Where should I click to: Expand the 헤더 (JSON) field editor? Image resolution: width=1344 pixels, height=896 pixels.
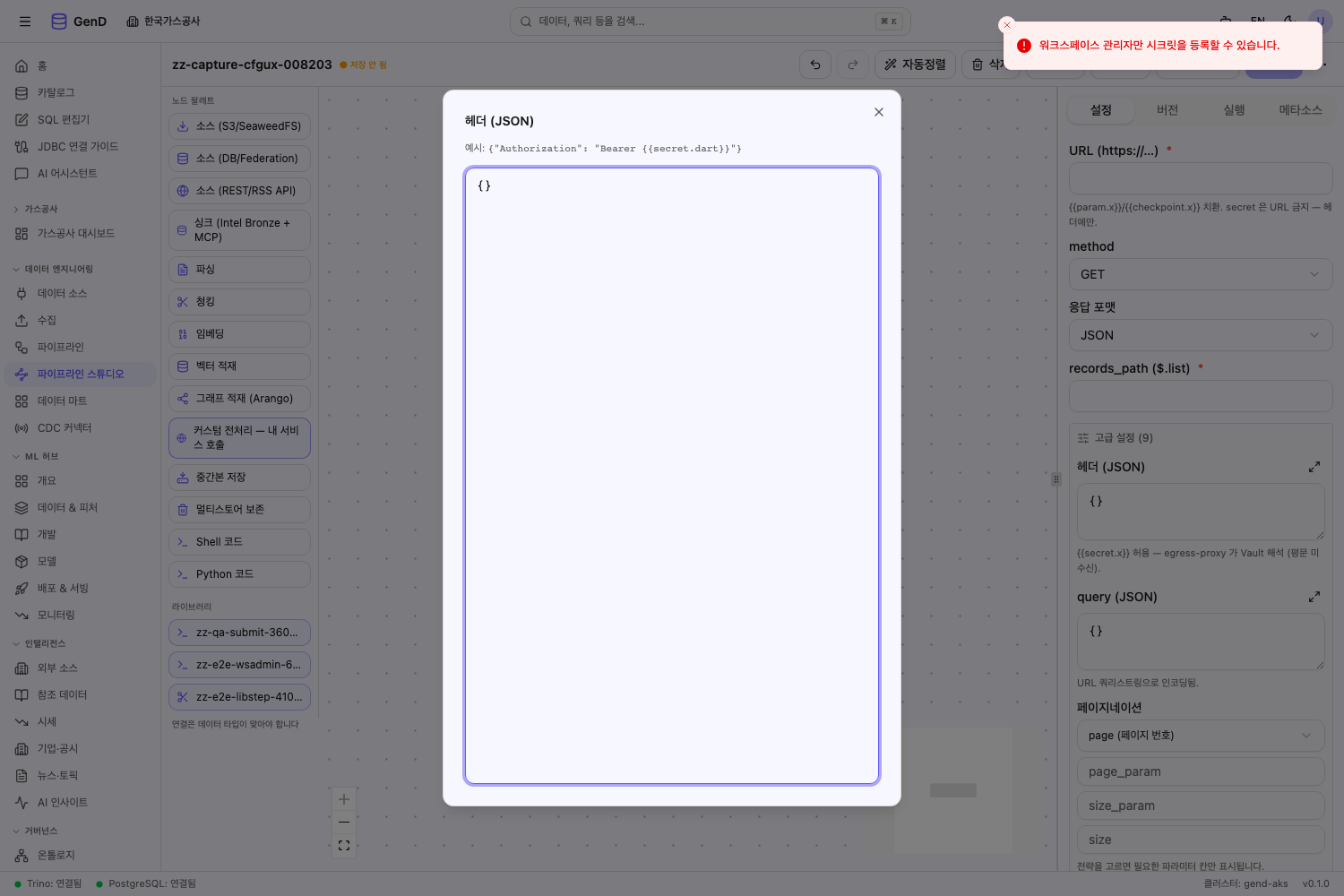1314,467
